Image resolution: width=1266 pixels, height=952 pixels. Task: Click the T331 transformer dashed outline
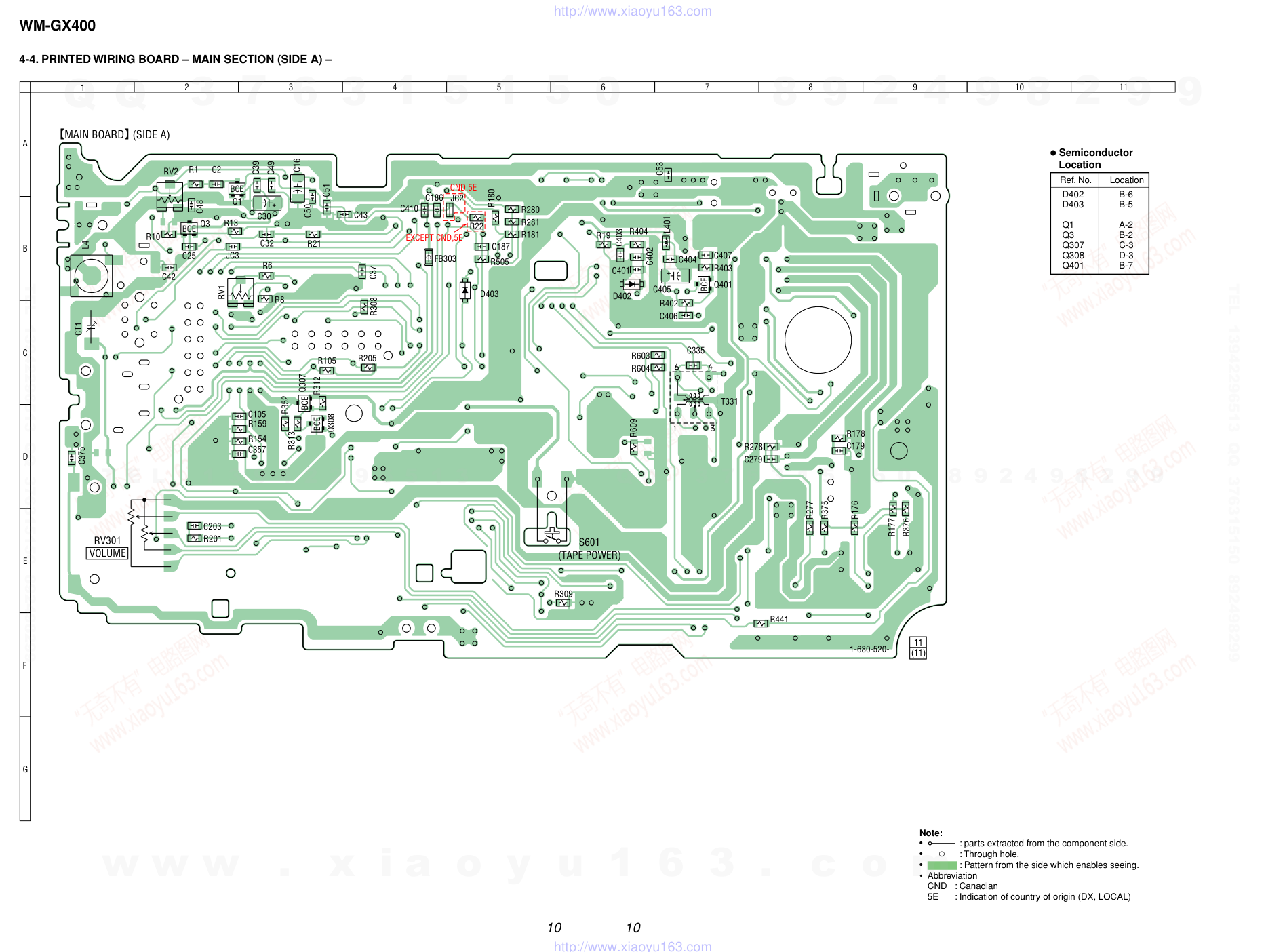point(693,397)
